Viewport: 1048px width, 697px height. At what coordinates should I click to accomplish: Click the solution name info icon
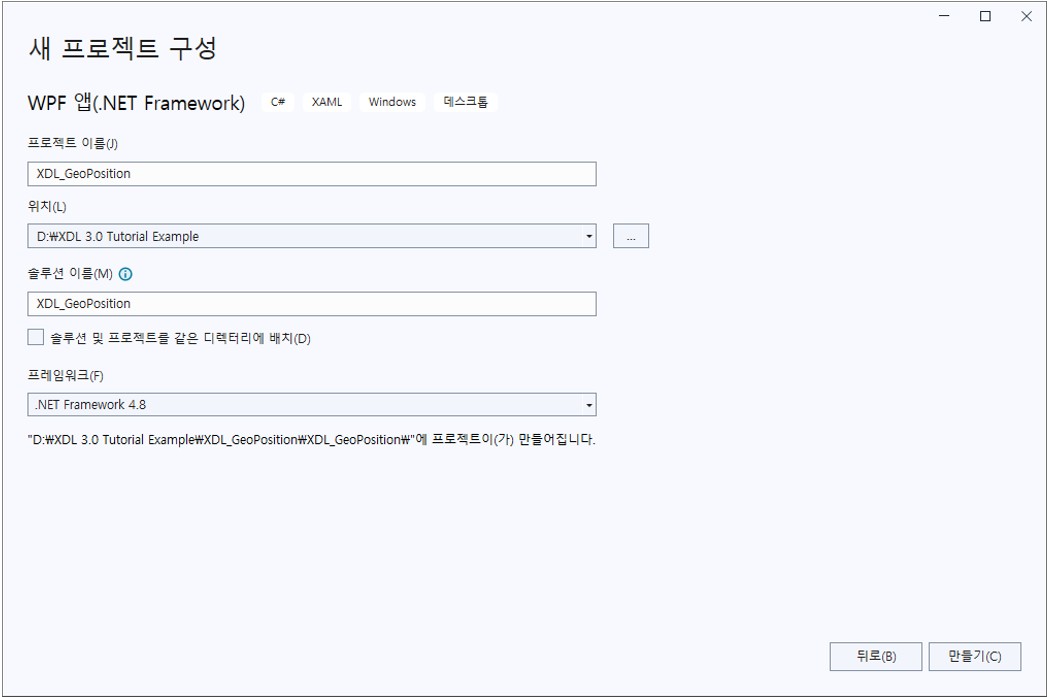pyautogui.click(x=125, y=274)
